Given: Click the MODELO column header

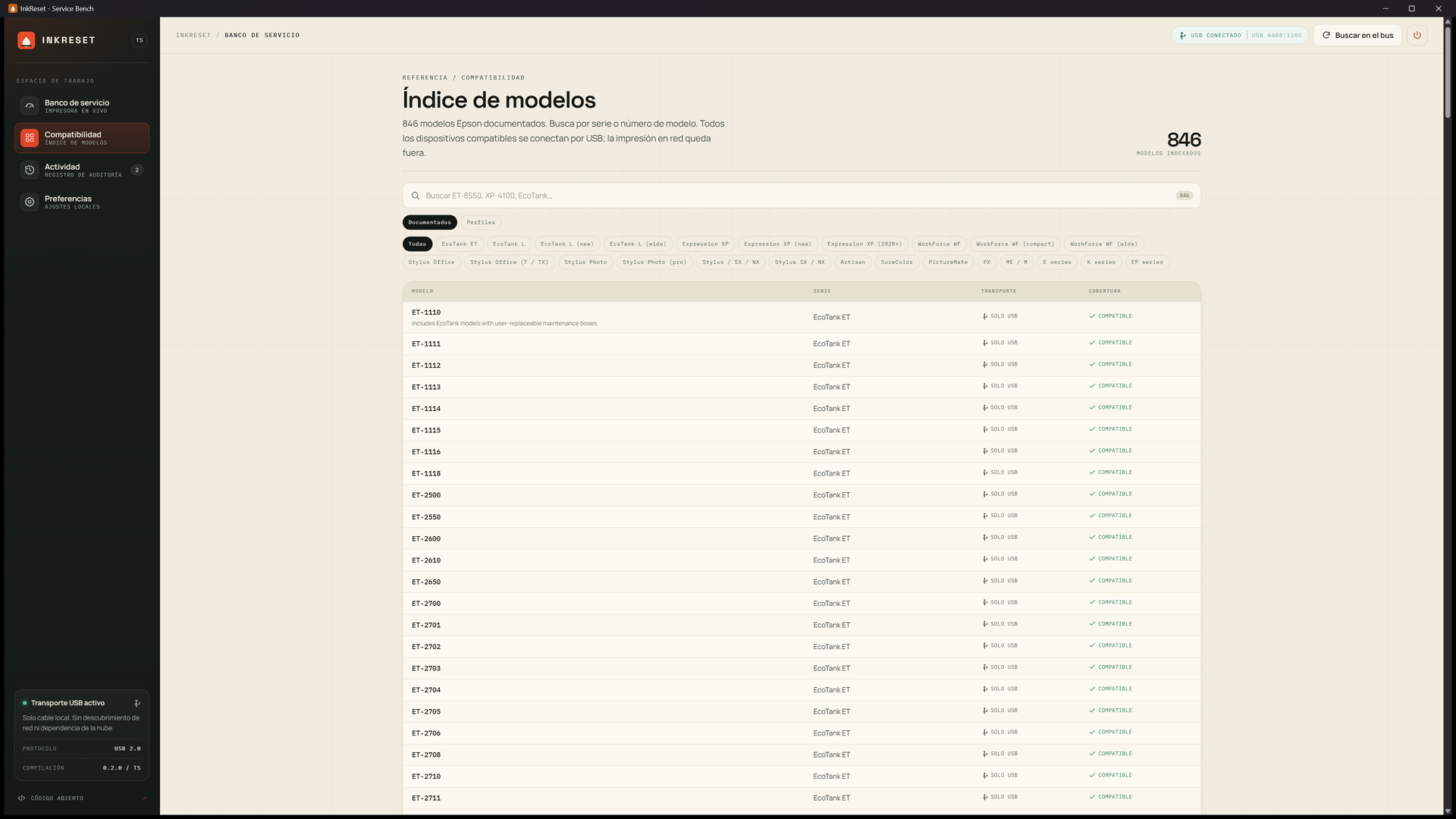Looking at the screenshot, I should (x=422, y=291).
